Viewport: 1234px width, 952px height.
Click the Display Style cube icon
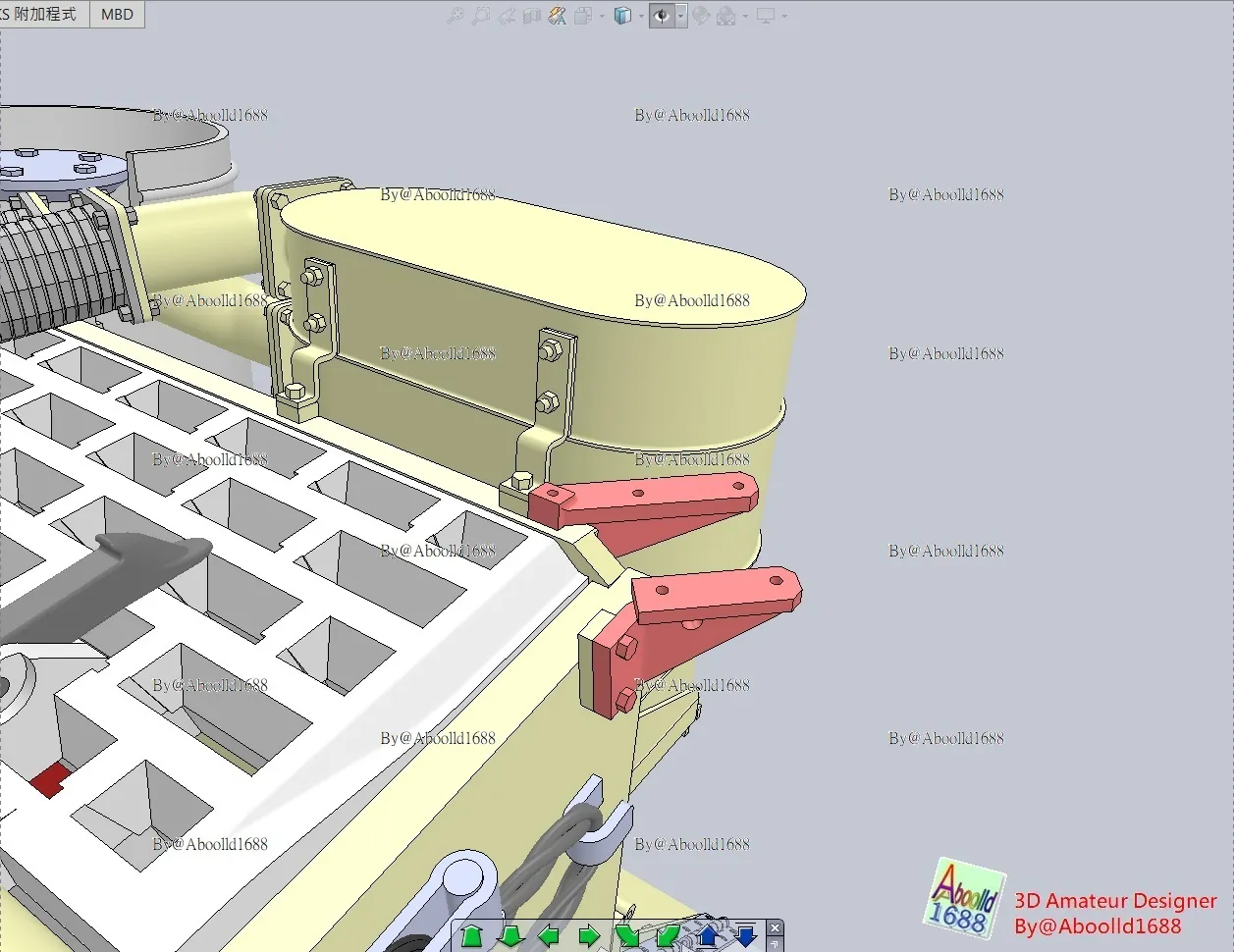coord(622,16)
